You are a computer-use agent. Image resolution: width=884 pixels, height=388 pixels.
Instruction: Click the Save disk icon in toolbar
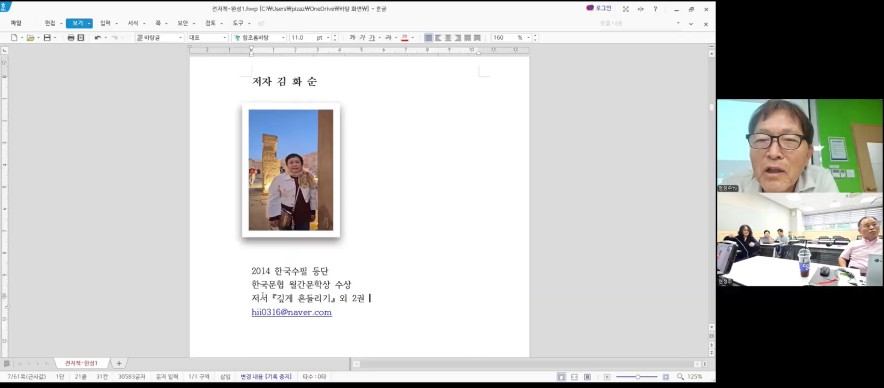coord(47,38)
